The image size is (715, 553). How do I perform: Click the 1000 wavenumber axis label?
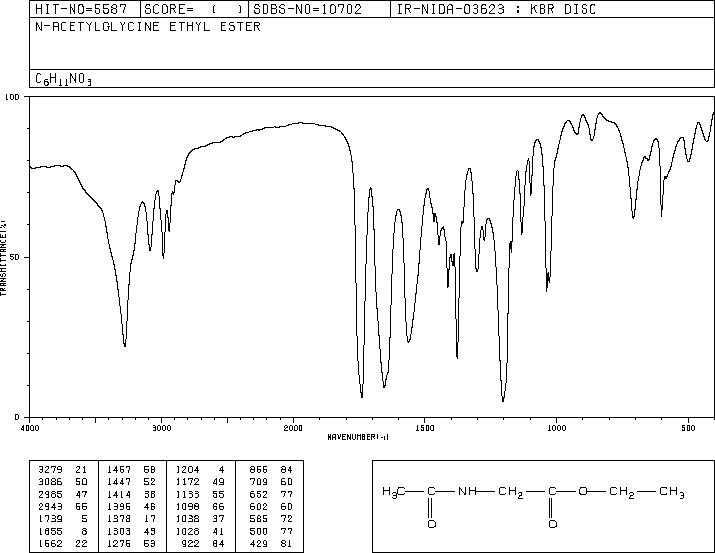click(x=556, y=428)
